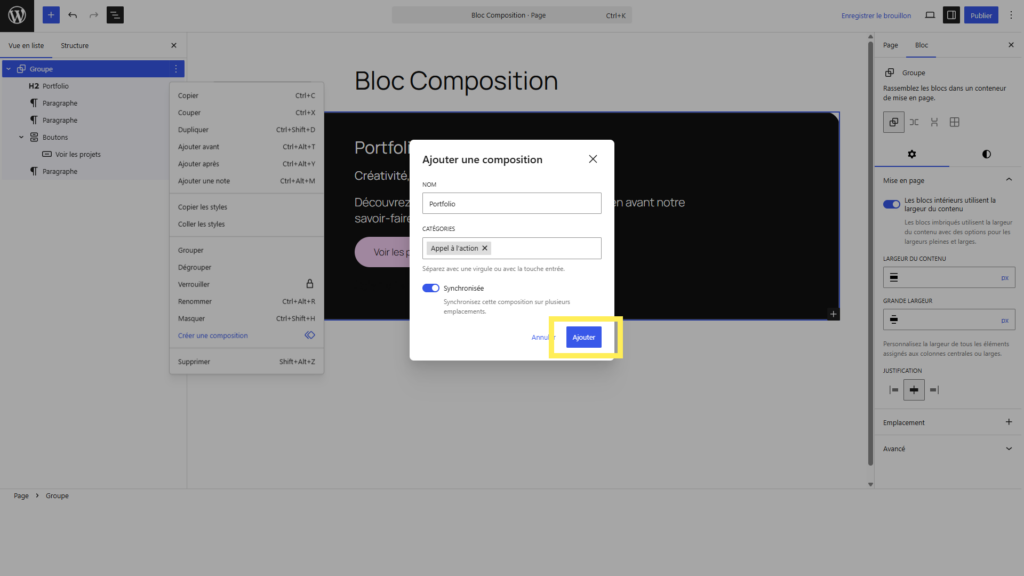The image size is (1024, 576).
Task: Close the list view panel
Action: click(174, 46)
